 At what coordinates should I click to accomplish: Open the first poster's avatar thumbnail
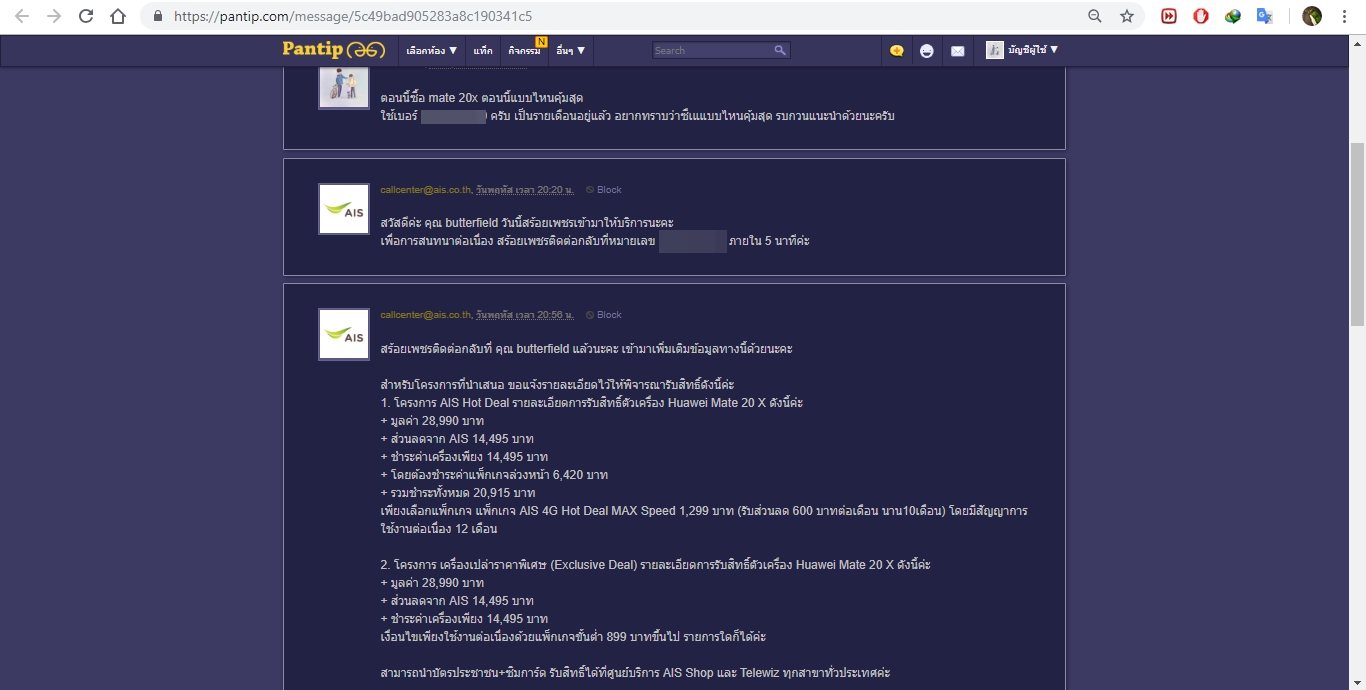[x=344, y=87]
